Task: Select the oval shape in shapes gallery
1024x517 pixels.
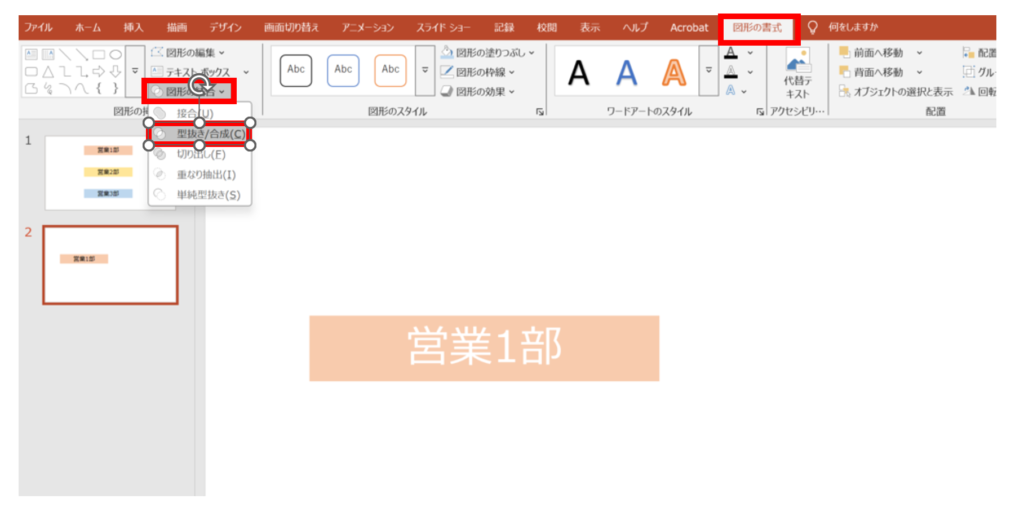Action: [x=116, y=54]
